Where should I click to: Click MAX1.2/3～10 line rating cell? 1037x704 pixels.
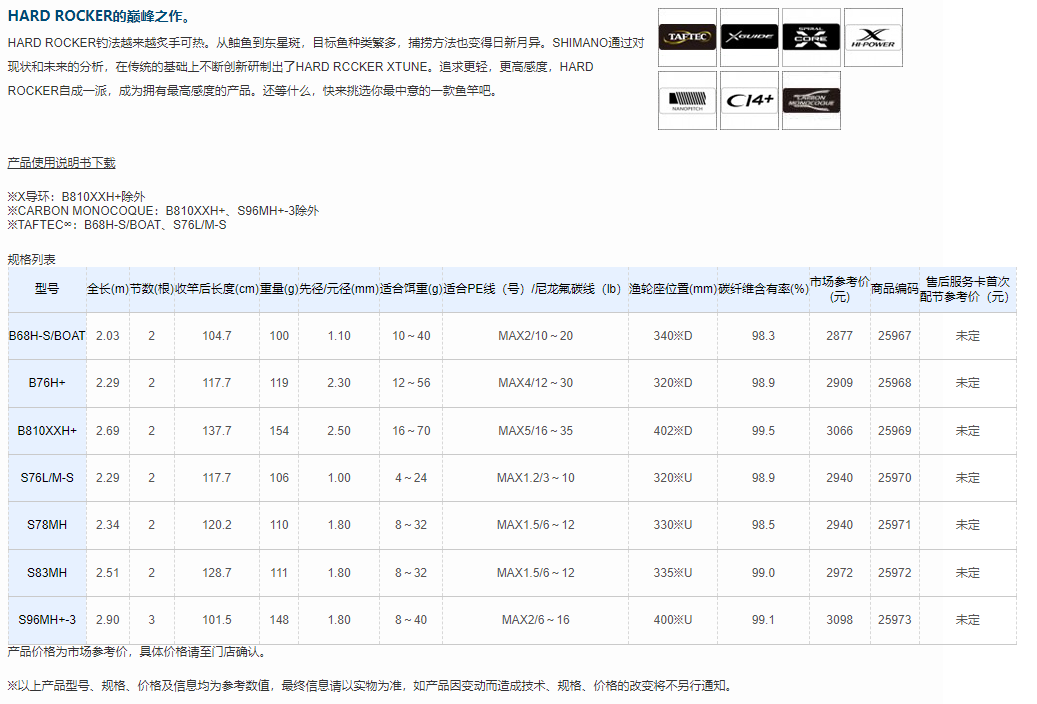click(x=535, y=478)
